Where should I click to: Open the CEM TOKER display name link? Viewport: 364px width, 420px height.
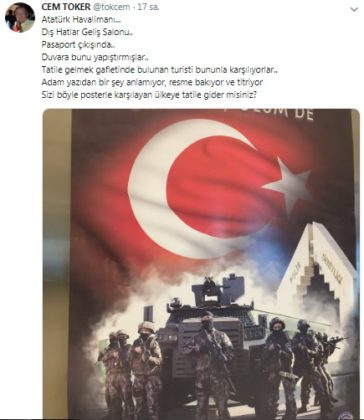[x=66, y=7]
